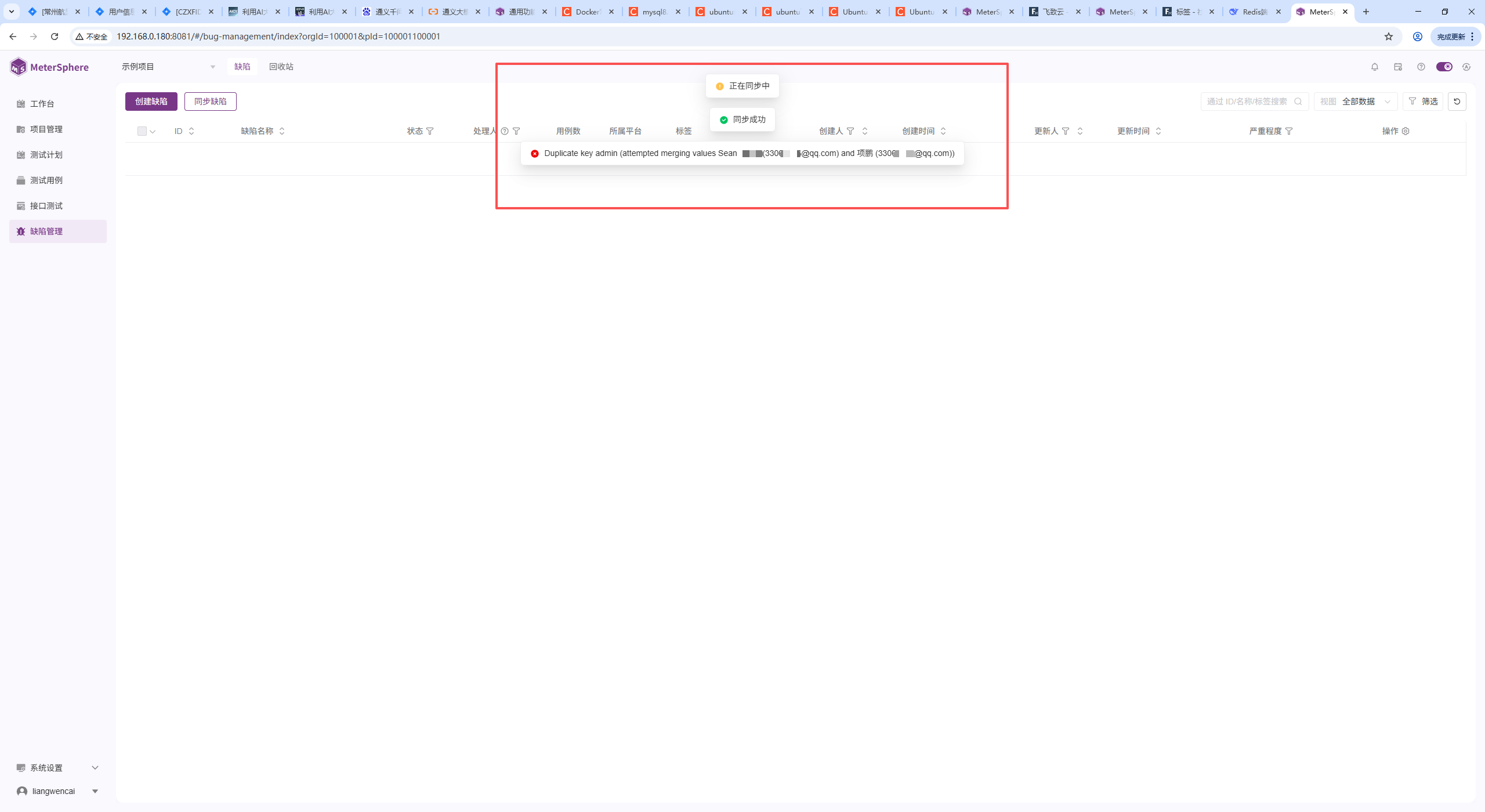Click the 创建缺陷 button
The image size is (1485, 812).
(x=151, y=101)
